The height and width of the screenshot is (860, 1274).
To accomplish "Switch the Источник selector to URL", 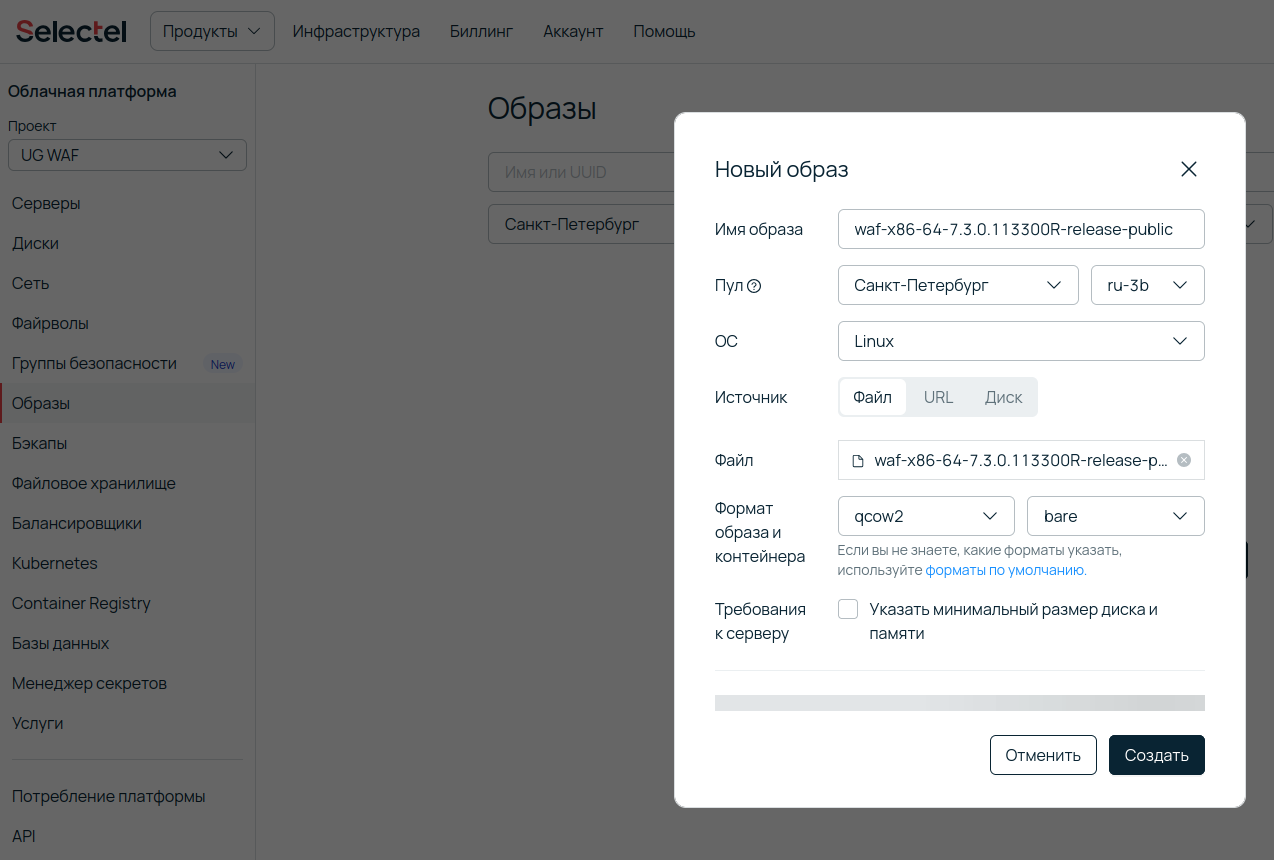I will (938, 397).
